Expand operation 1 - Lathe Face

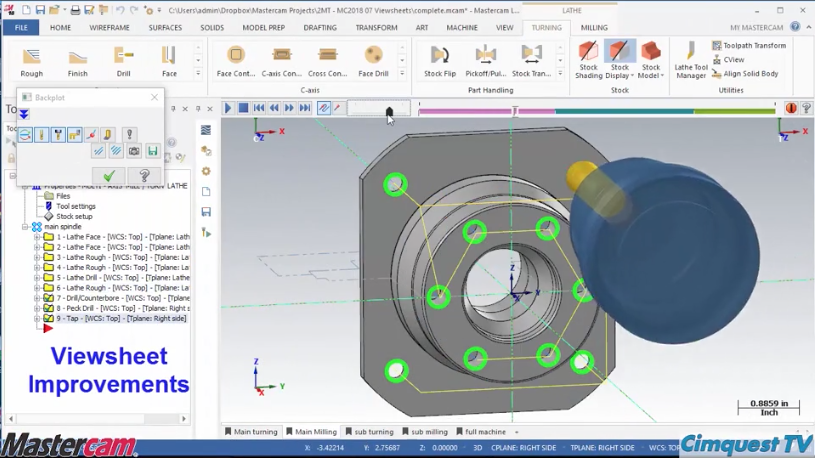(x=37, y=237)
